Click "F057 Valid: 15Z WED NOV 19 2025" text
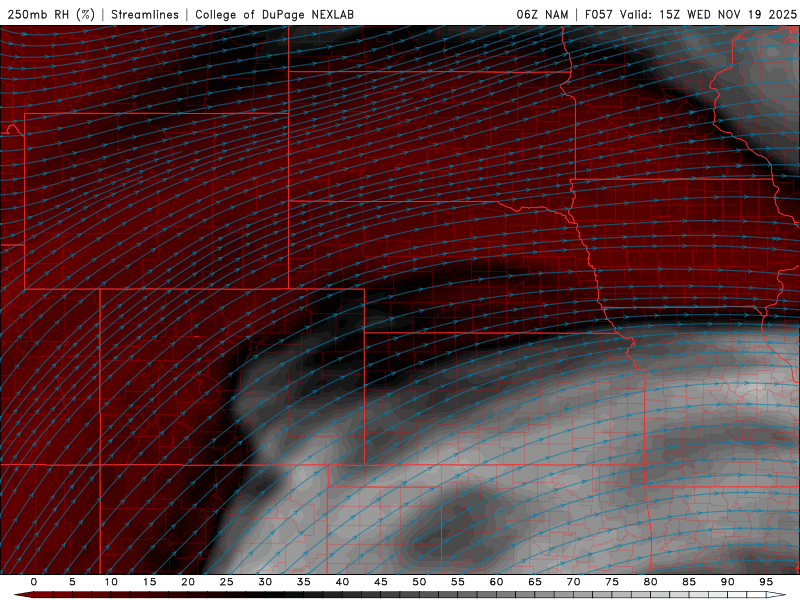800x600 pixels. pos(691,14)
